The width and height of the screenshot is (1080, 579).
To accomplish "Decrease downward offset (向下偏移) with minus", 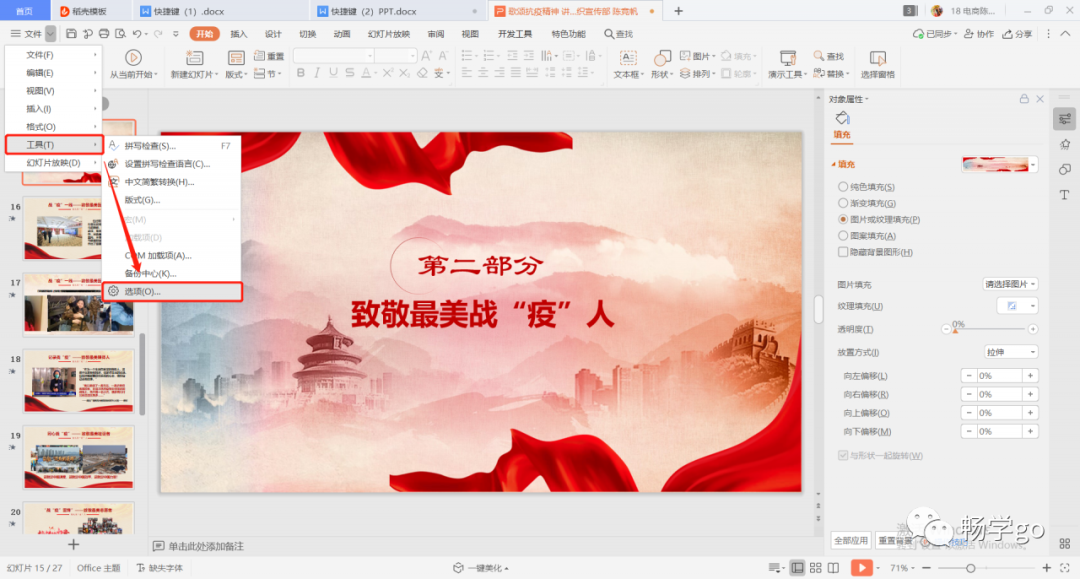I will (969, 431).
